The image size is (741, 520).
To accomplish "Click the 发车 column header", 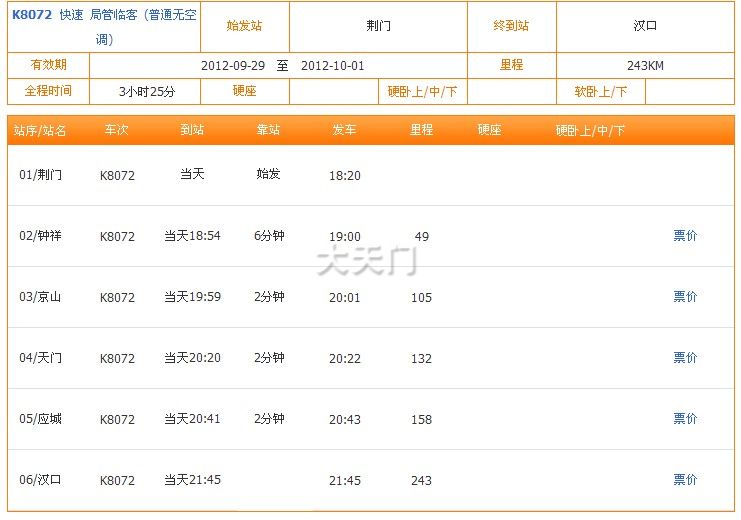I will (345, 131).
